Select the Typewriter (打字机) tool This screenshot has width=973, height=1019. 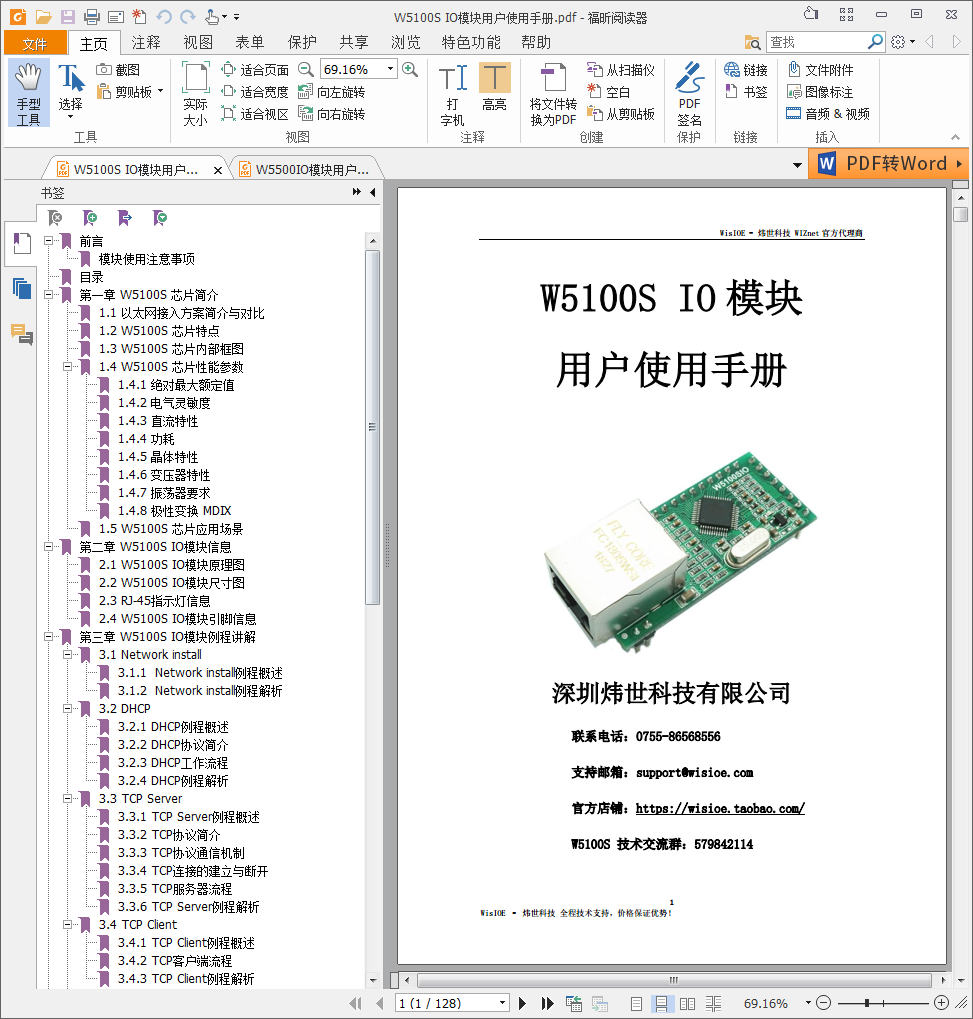[x=452, y=94]
